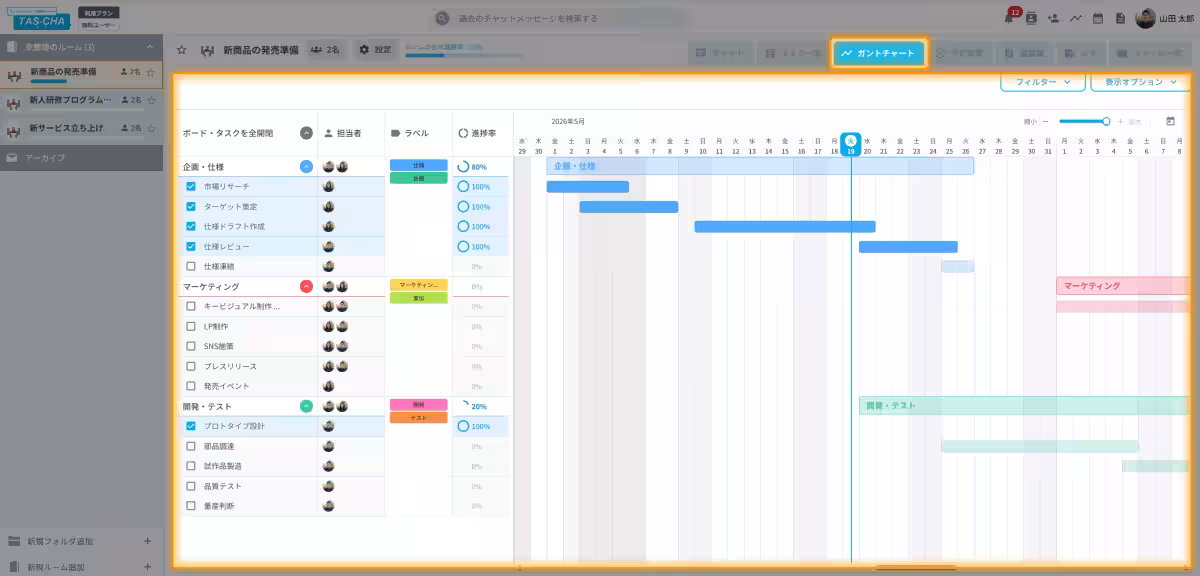
Task: Star the room title 新商品の発売準備
Action: (x=181, y=50)
